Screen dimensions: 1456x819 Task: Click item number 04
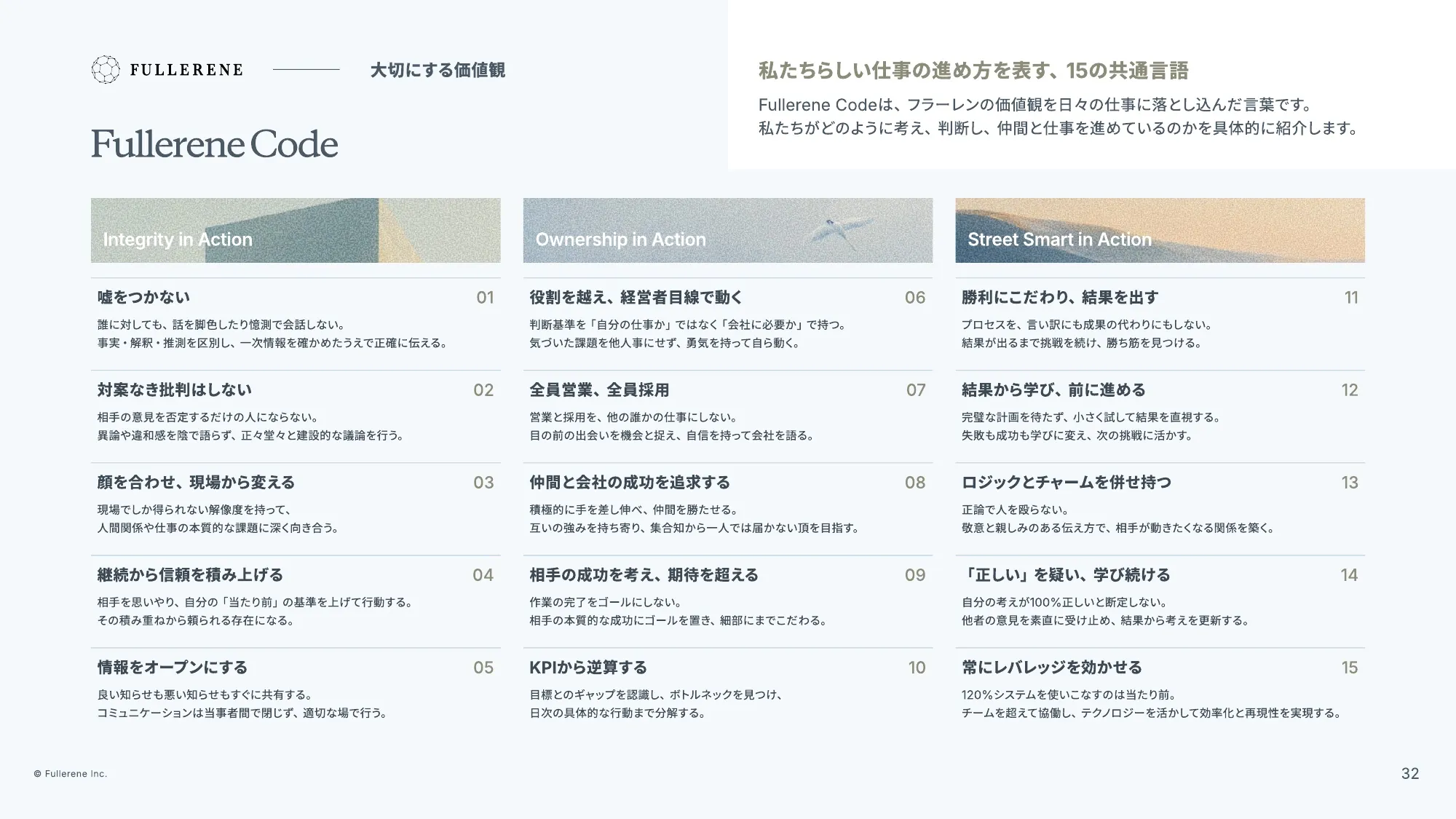point(483,574)
